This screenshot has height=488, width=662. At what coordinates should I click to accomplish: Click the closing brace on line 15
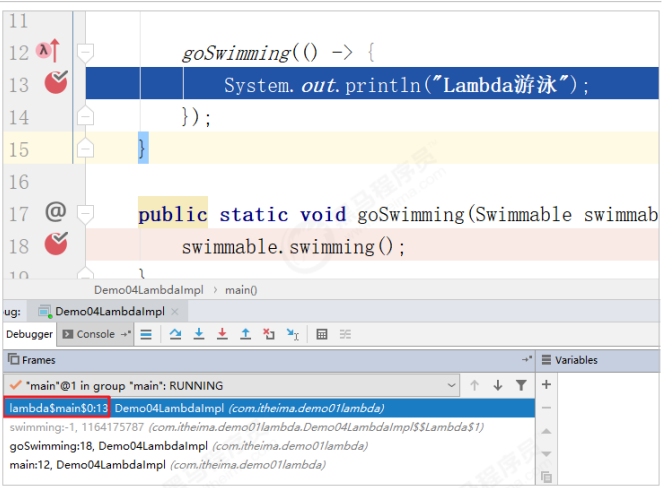[143, 148]
